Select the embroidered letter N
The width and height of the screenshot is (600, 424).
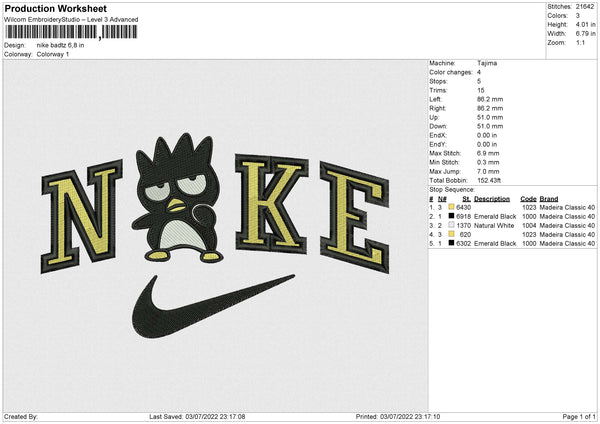[82, 217]
